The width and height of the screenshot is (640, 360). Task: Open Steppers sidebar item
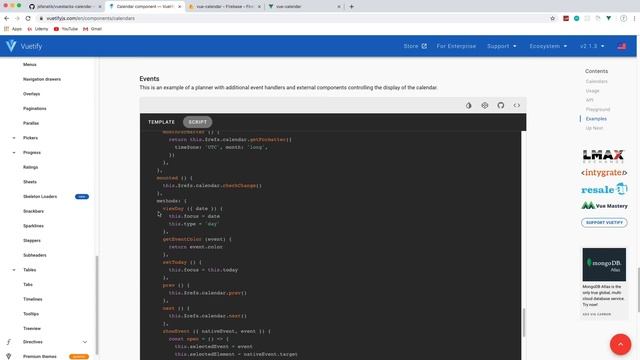[x=32, y=241]
